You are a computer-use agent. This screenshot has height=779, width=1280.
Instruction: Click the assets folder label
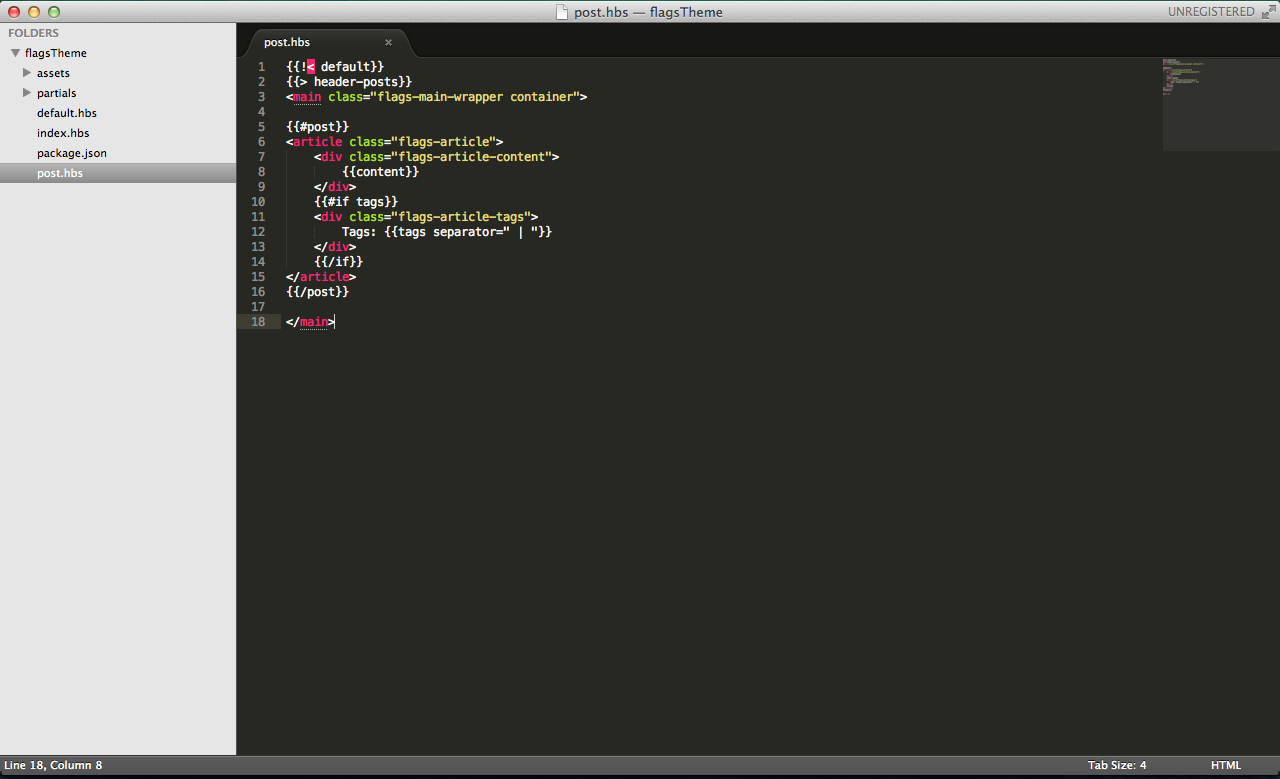(53, 73)
